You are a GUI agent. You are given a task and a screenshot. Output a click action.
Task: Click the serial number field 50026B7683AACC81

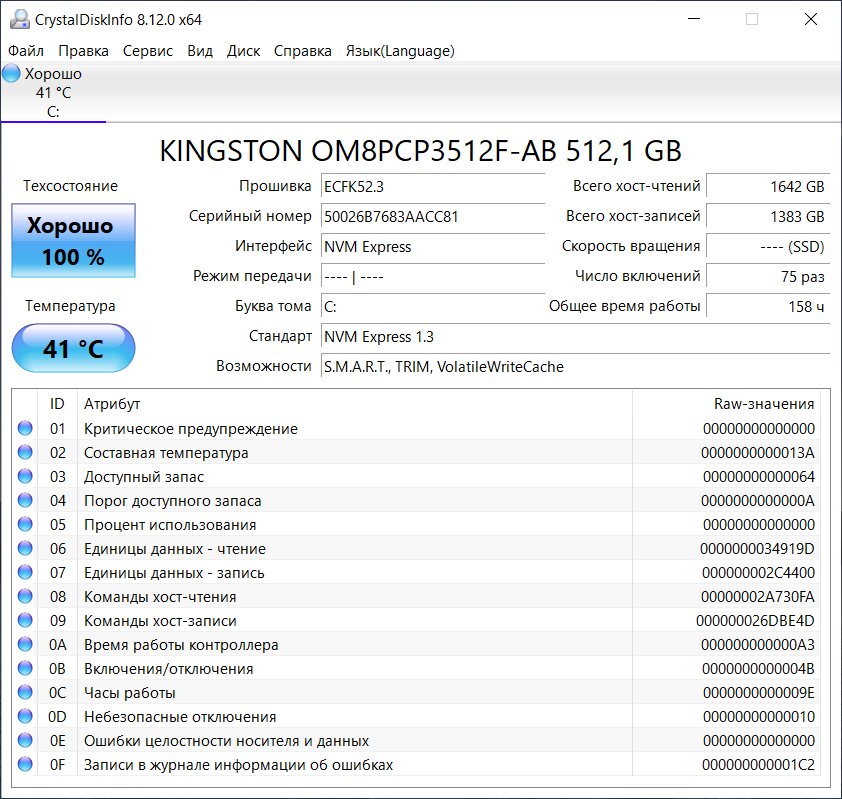433,216
